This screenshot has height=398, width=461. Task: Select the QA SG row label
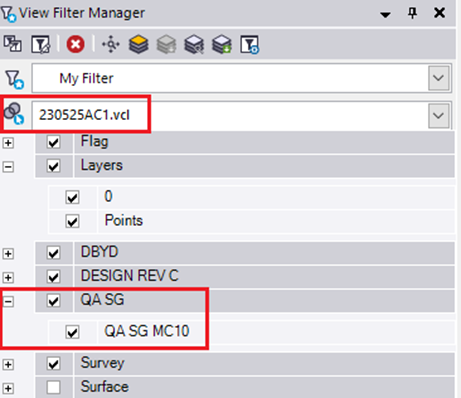point(102,300)
